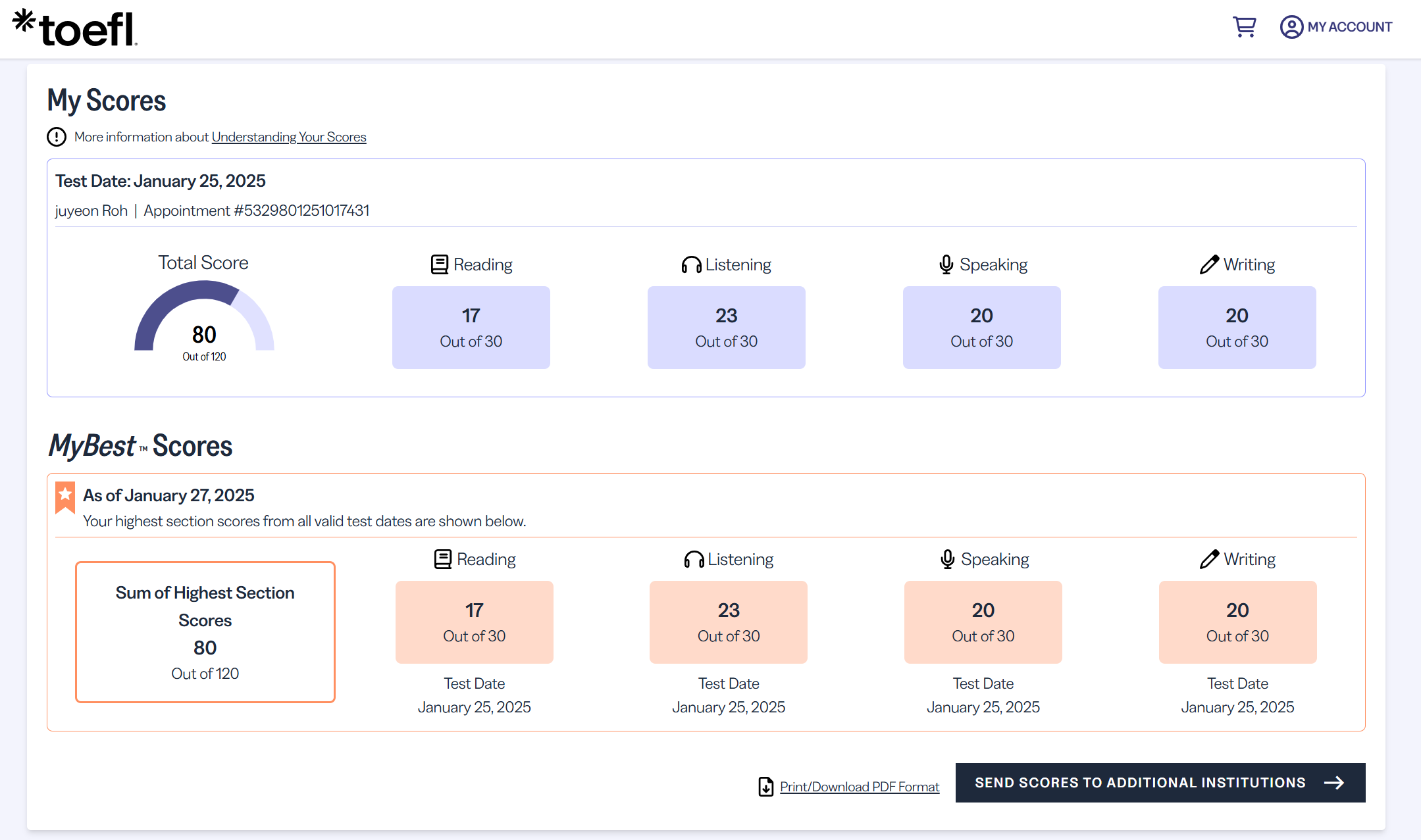Click the MY ACCOUNT menu text

[1349, 27]
